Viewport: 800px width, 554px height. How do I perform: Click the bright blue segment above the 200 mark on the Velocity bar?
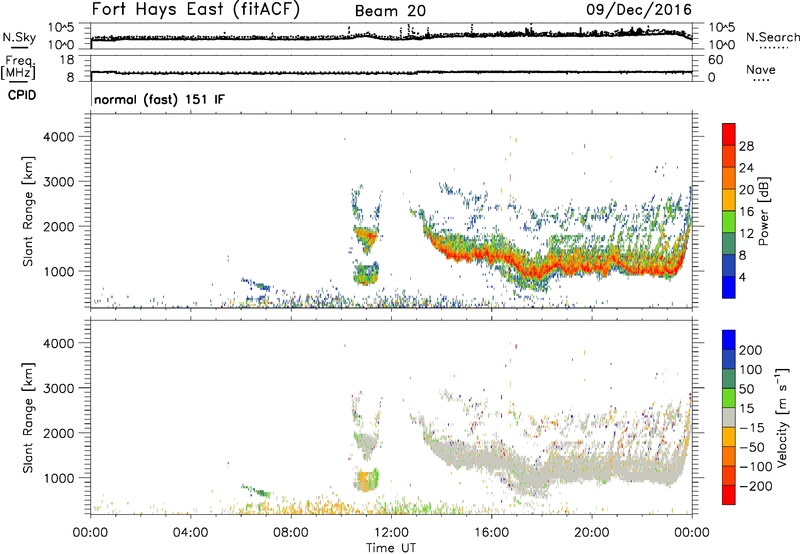[x=729, y=340]
